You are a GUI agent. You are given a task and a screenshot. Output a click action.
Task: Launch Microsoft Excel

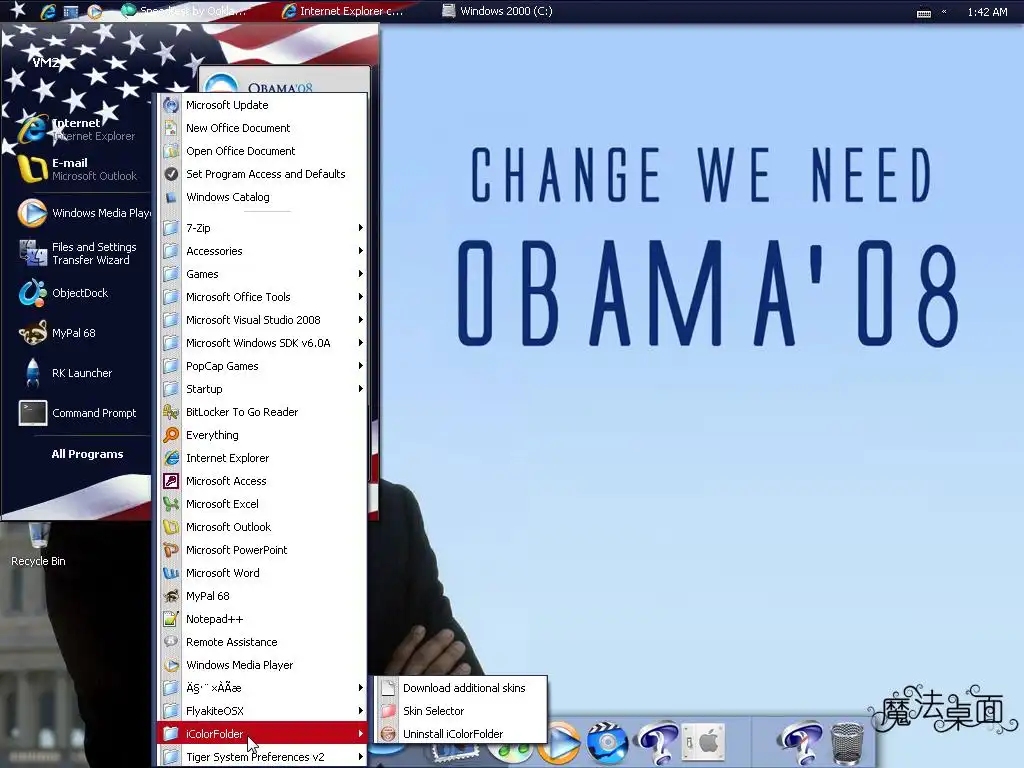point(263,504)
